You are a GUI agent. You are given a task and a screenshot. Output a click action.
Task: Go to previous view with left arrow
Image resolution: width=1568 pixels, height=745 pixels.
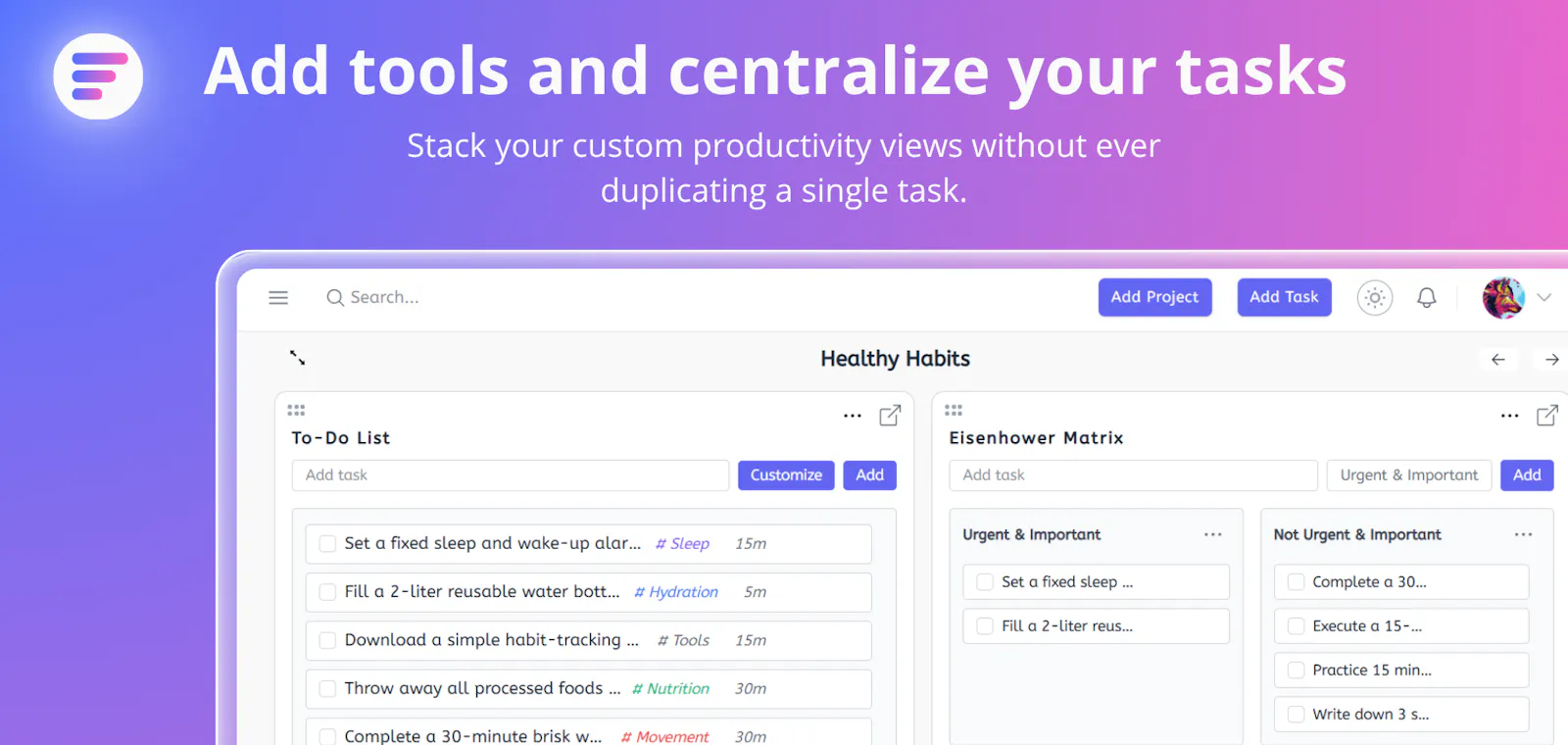point(1498,360)
